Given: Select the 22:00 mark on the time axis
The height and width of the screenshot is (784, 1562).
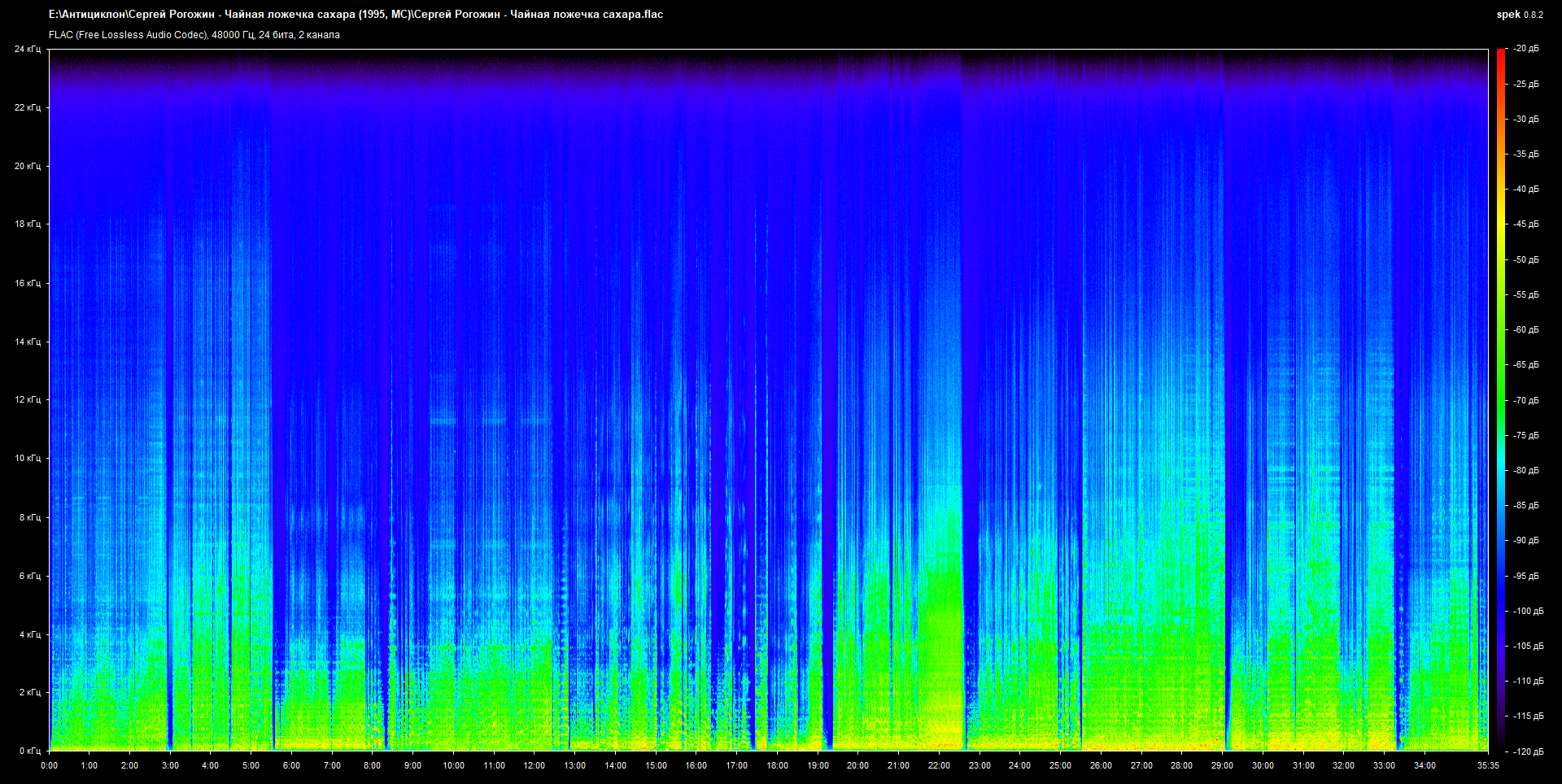Looking at the screenshot, I should 939,765.
